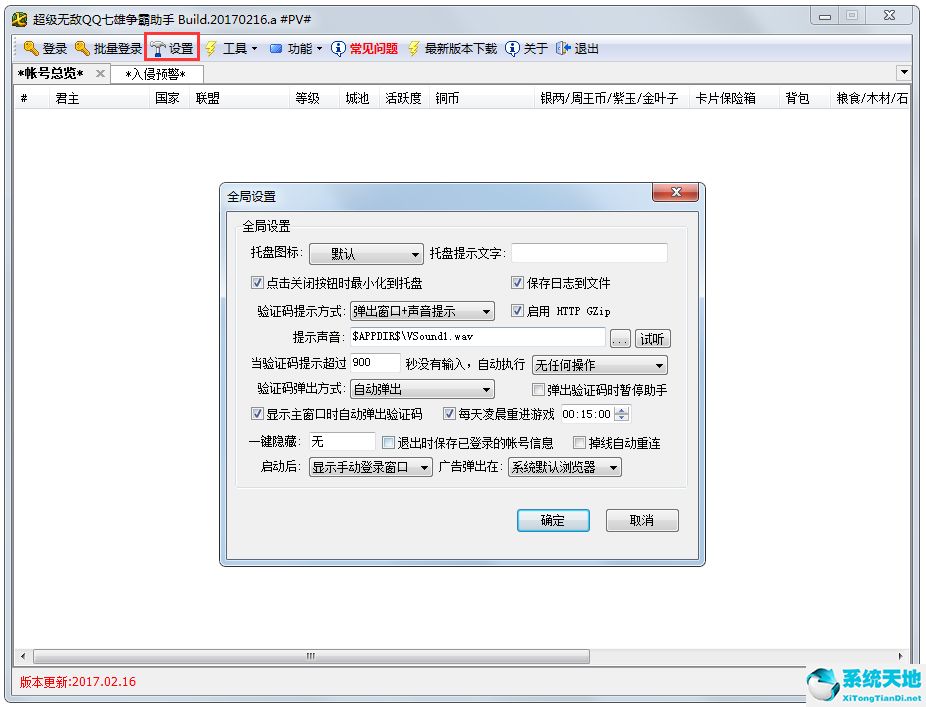The width and height of the screenshot is (926, 707).
Task: Open 托盘图标 dropdown showing 默认
Action: click(366, 254)
